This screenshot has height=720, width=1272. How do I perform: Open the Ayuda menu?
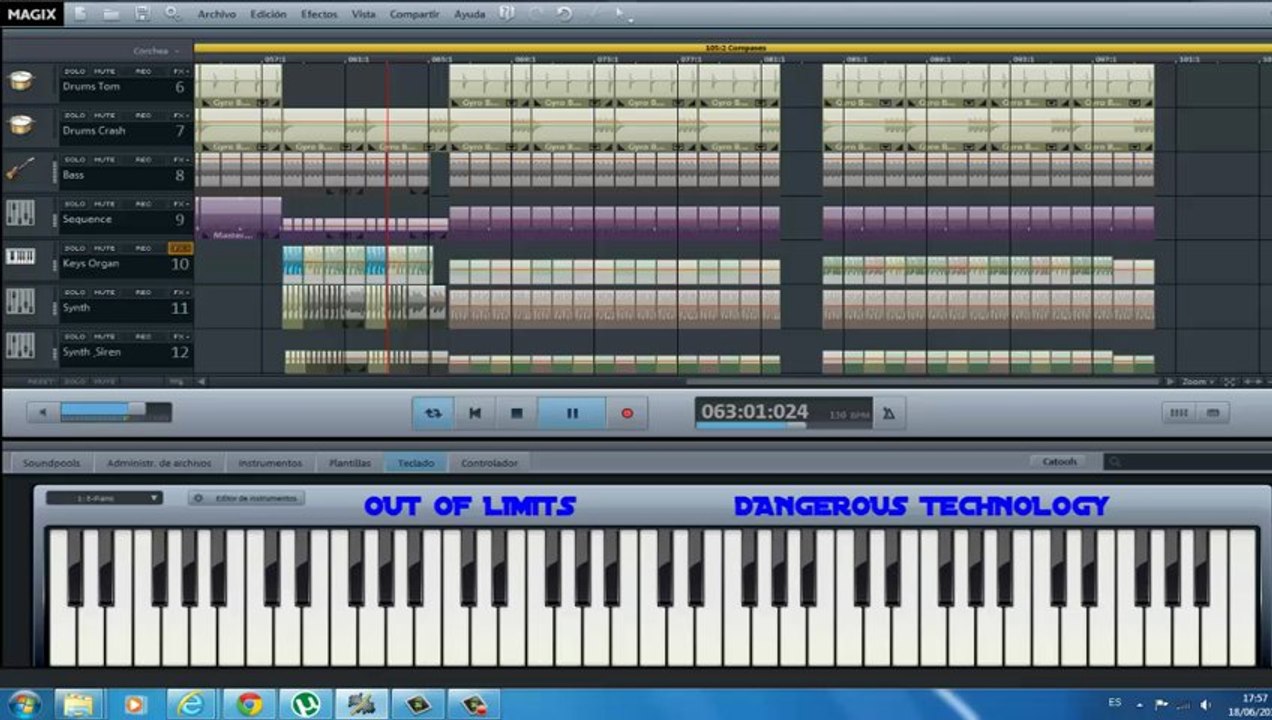click(470, 14)
